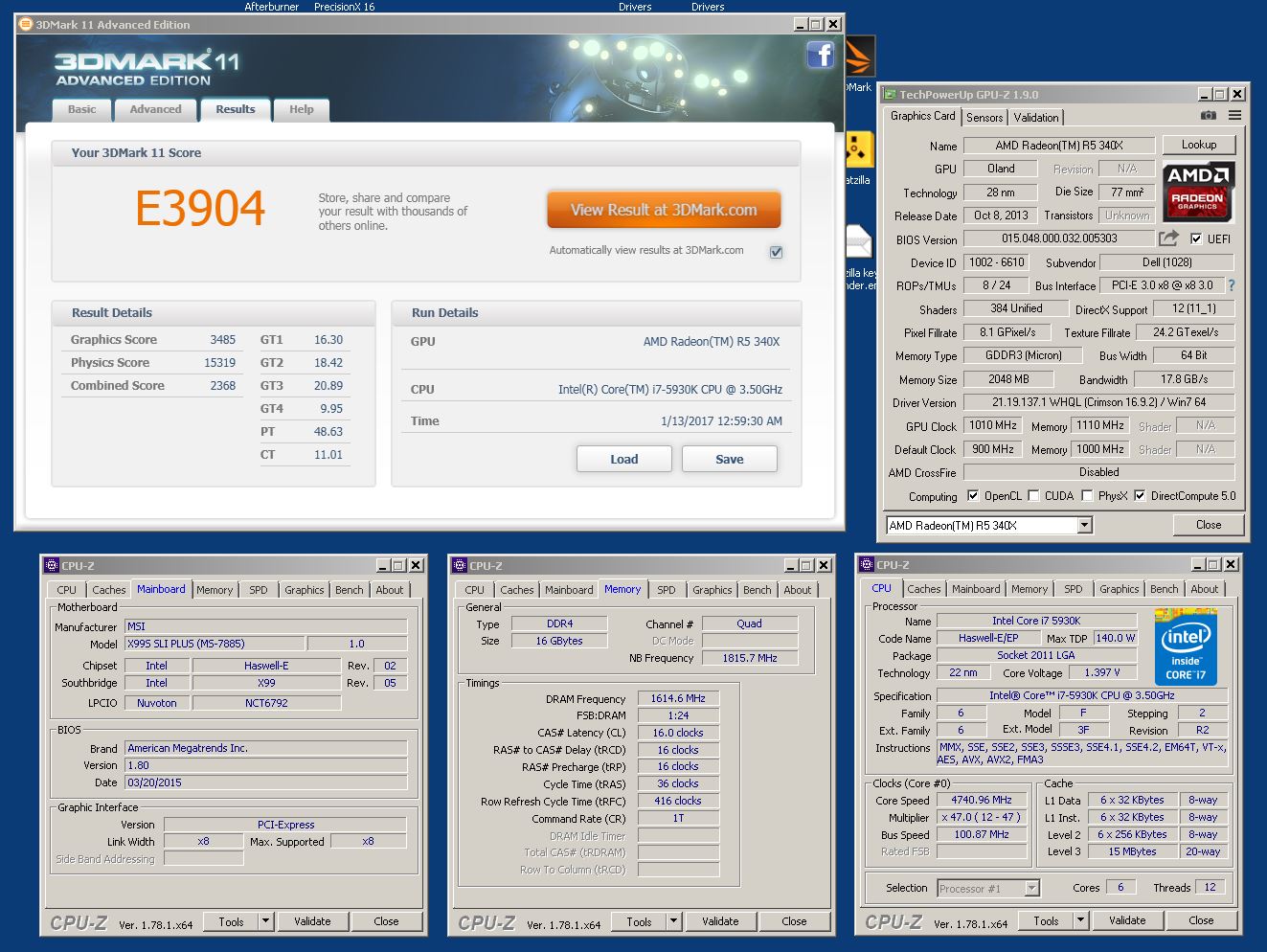Click mainboard model X99S SLI PLUS field
Screen dimensions: 1267x952
click(x=214, y=645)
